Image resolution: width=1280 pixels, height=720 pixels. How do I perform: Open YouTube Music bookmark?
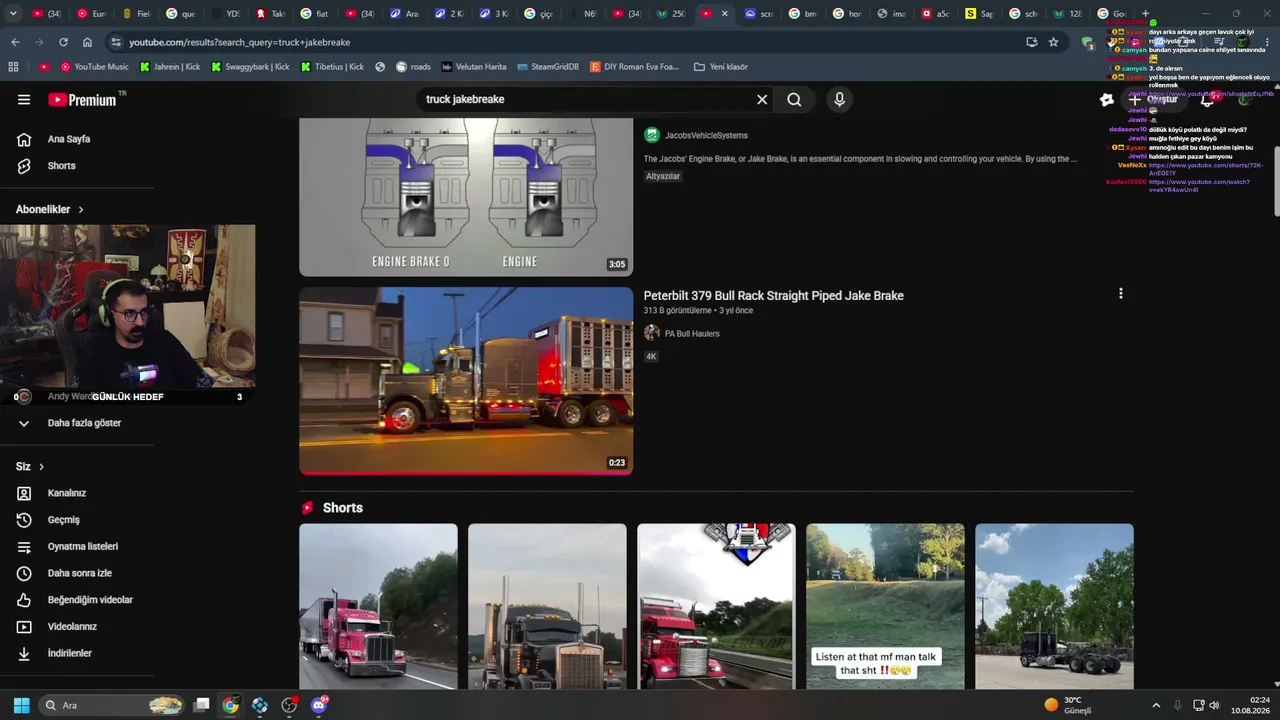95,67
